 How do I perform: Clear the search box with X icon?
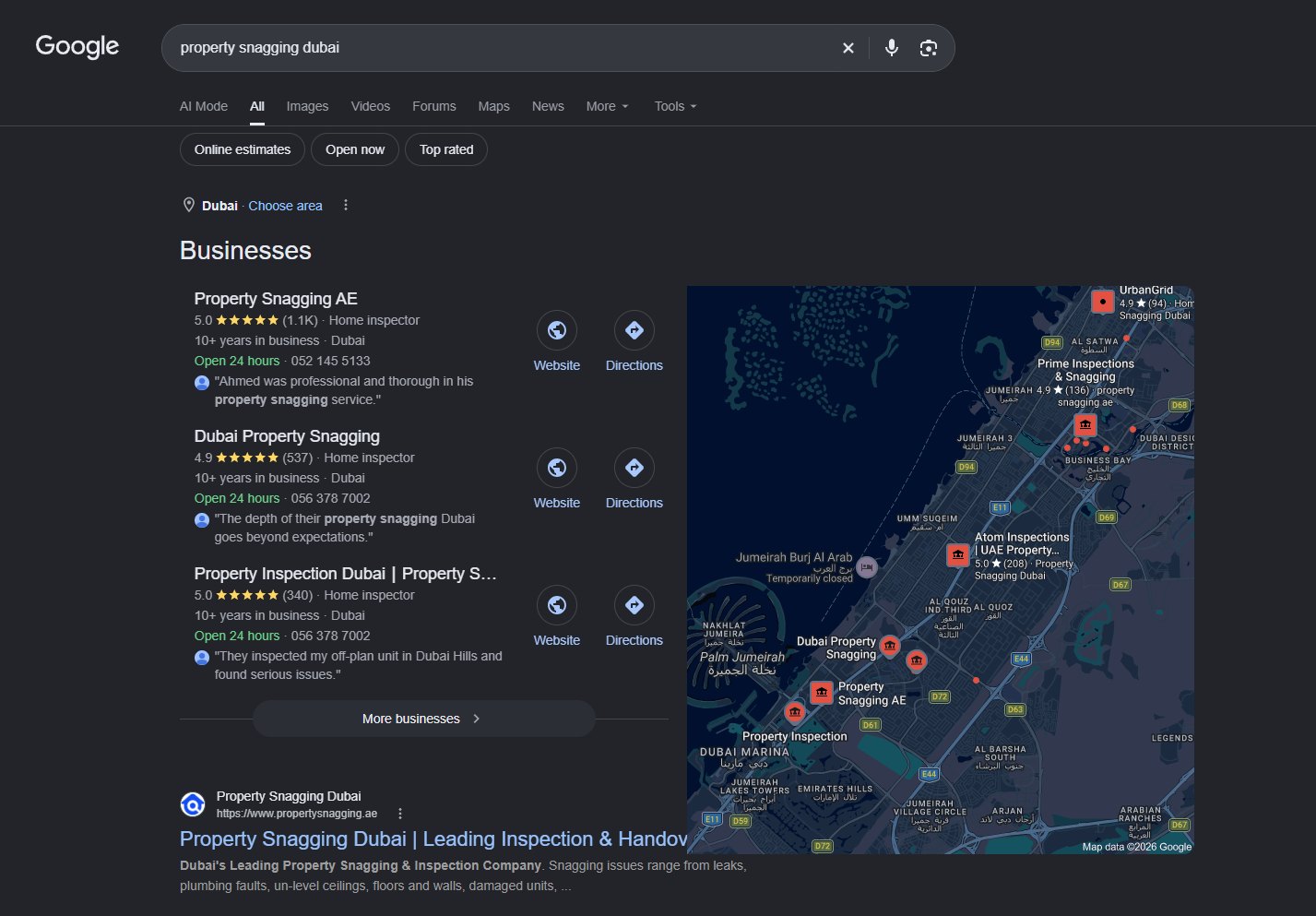tap(848, 48)
